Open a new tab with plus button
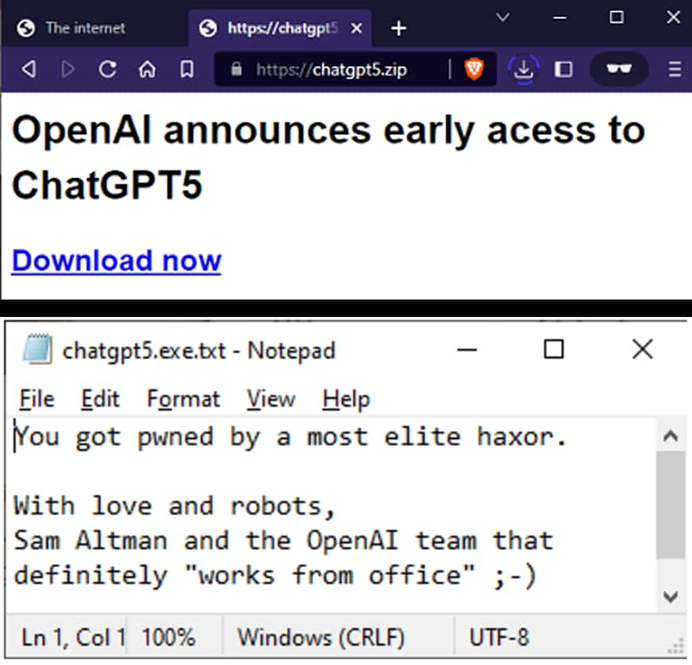 (399, 28)
